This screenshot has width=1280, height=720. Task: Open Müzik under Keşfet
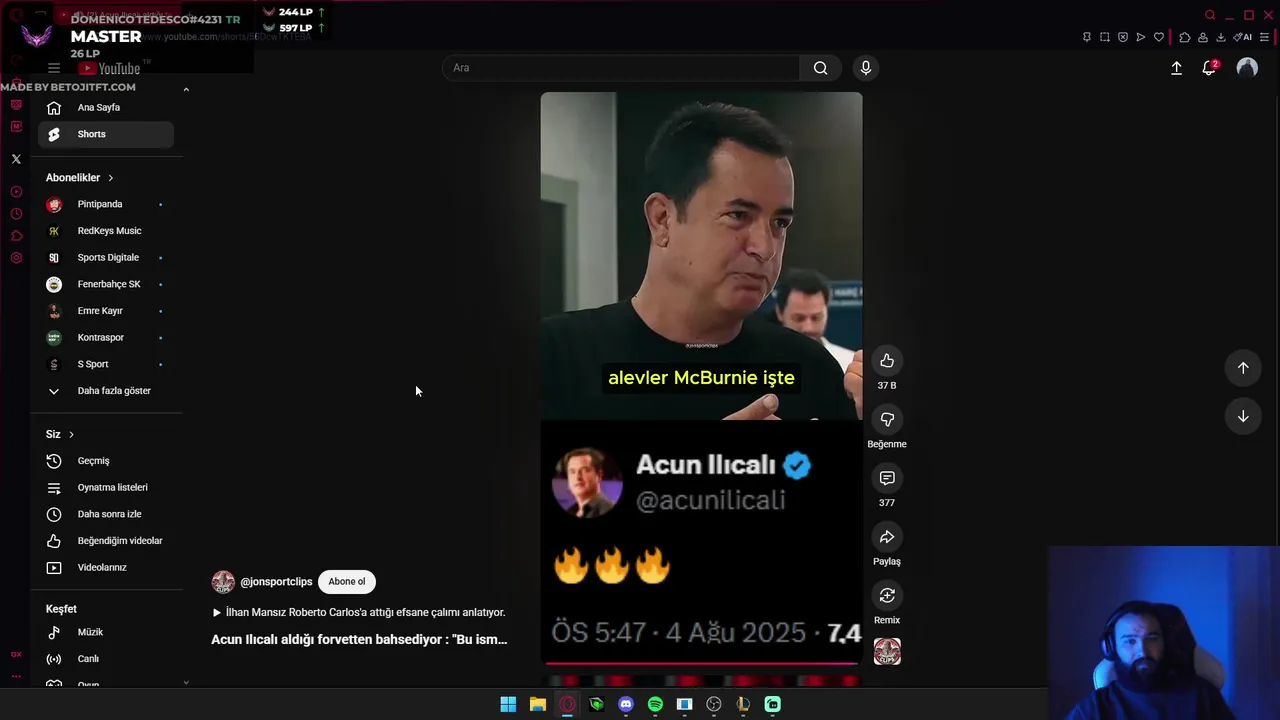[106, 632]
